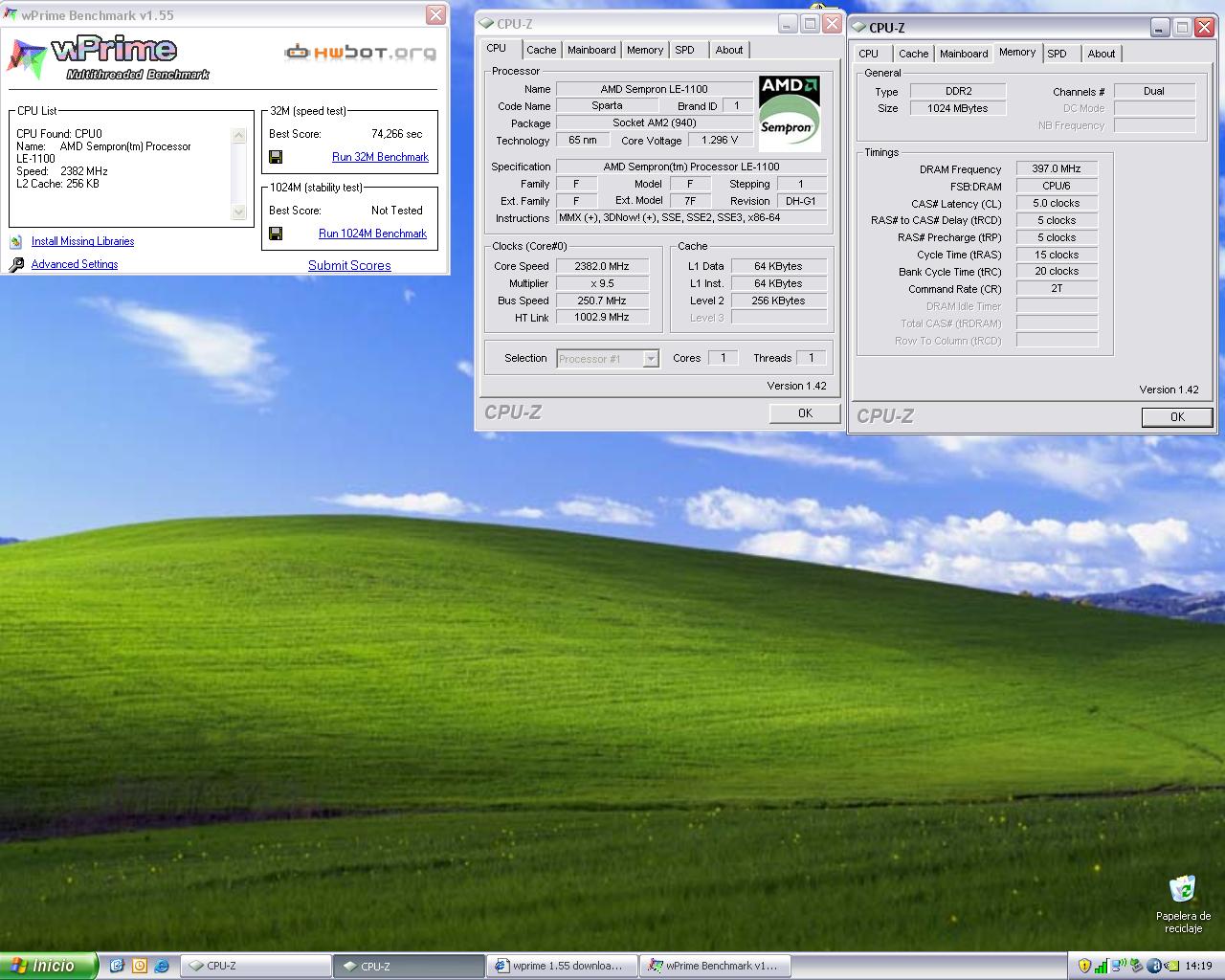1225x980 pixels.
Task: Click OK in right CPU-Z Memory window
Action: (x=1177, y=417)
